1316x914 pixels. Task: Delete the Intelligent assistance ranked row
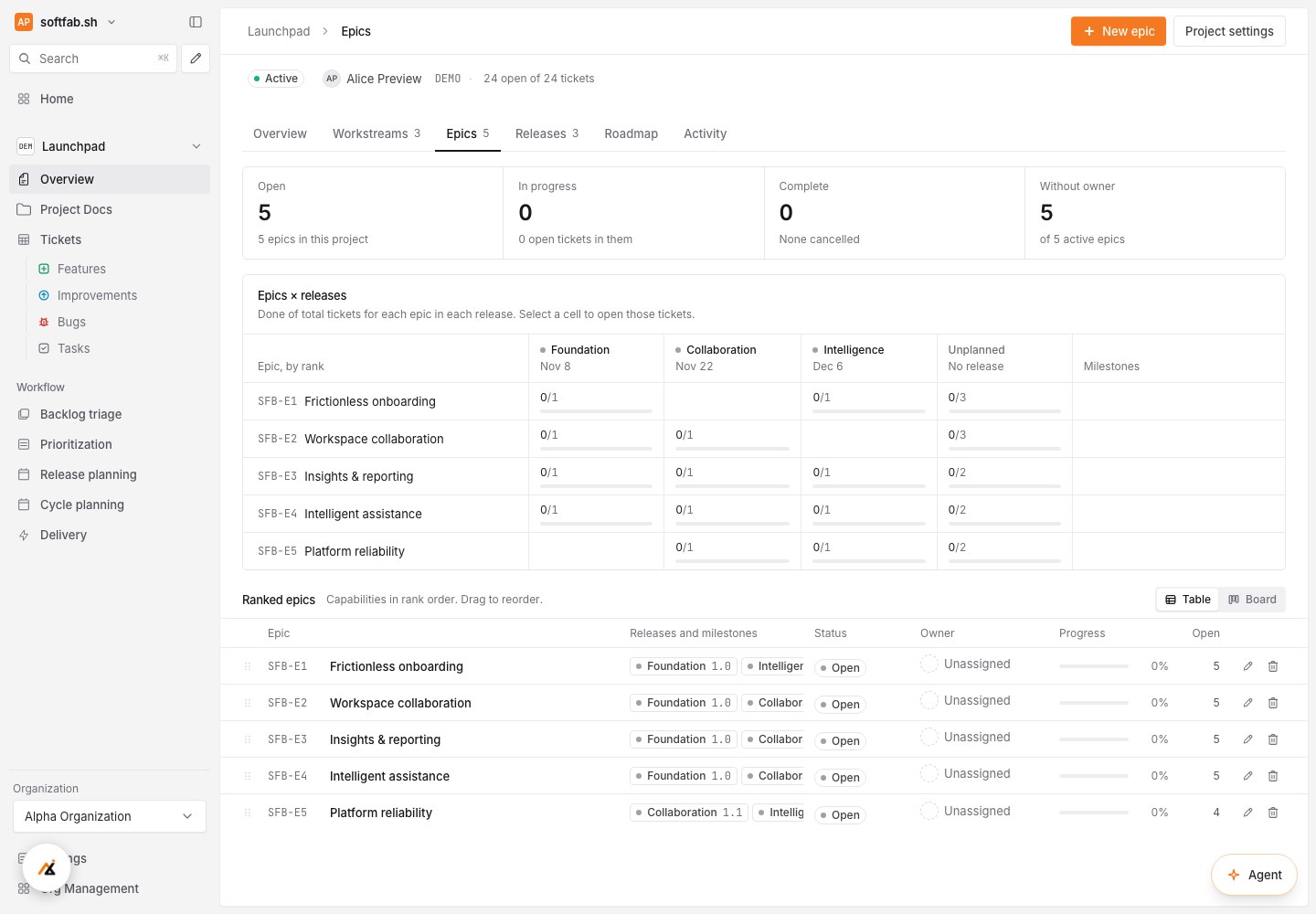click(1273, 776)
